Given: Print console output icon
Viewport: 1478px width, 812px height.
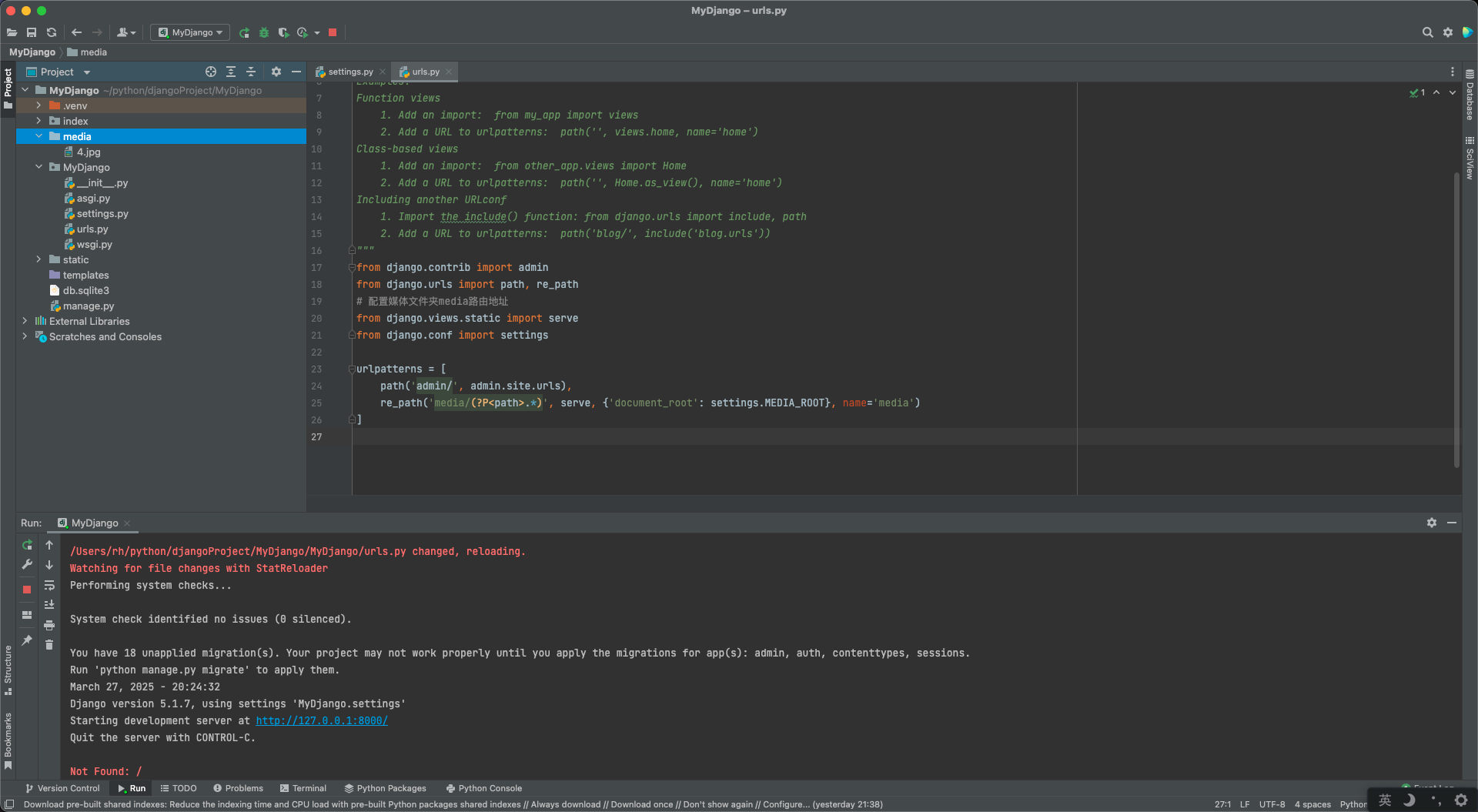Looking at the screenshot, I should click(49, 625).
